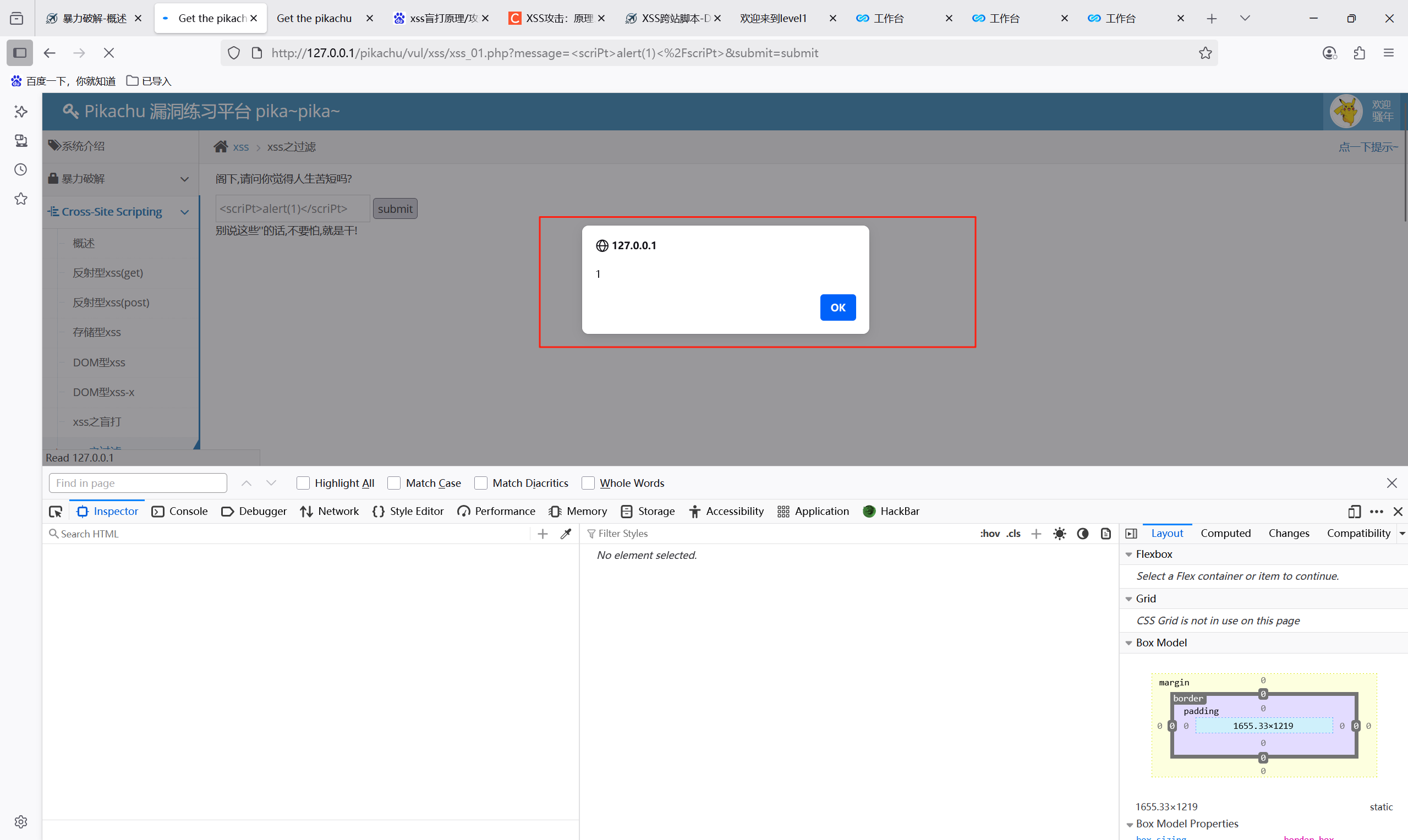The image size is (1408, 840).
Task: Collapse Box Model Properties section
Action: click(1129, 824)
